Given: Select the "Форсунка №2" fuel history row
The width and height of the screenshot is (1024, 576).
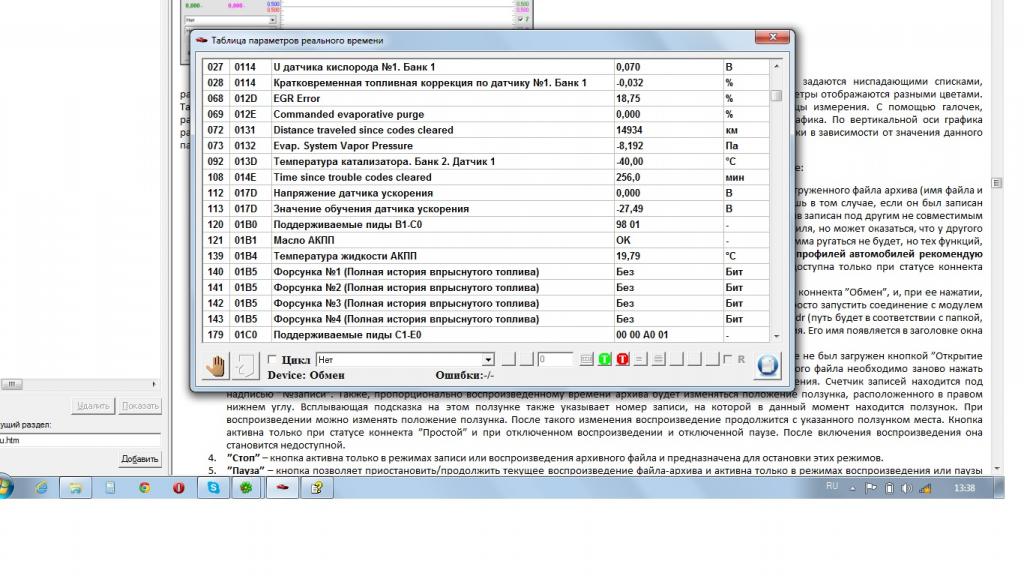Looking at the screenshot, I should [486, 287].
